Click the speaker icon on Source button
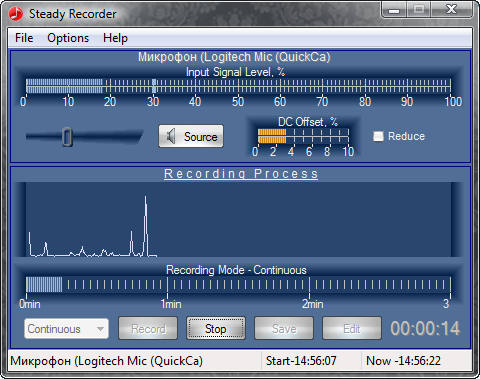This screenshot has width=480, height=379. pos(171,136)
